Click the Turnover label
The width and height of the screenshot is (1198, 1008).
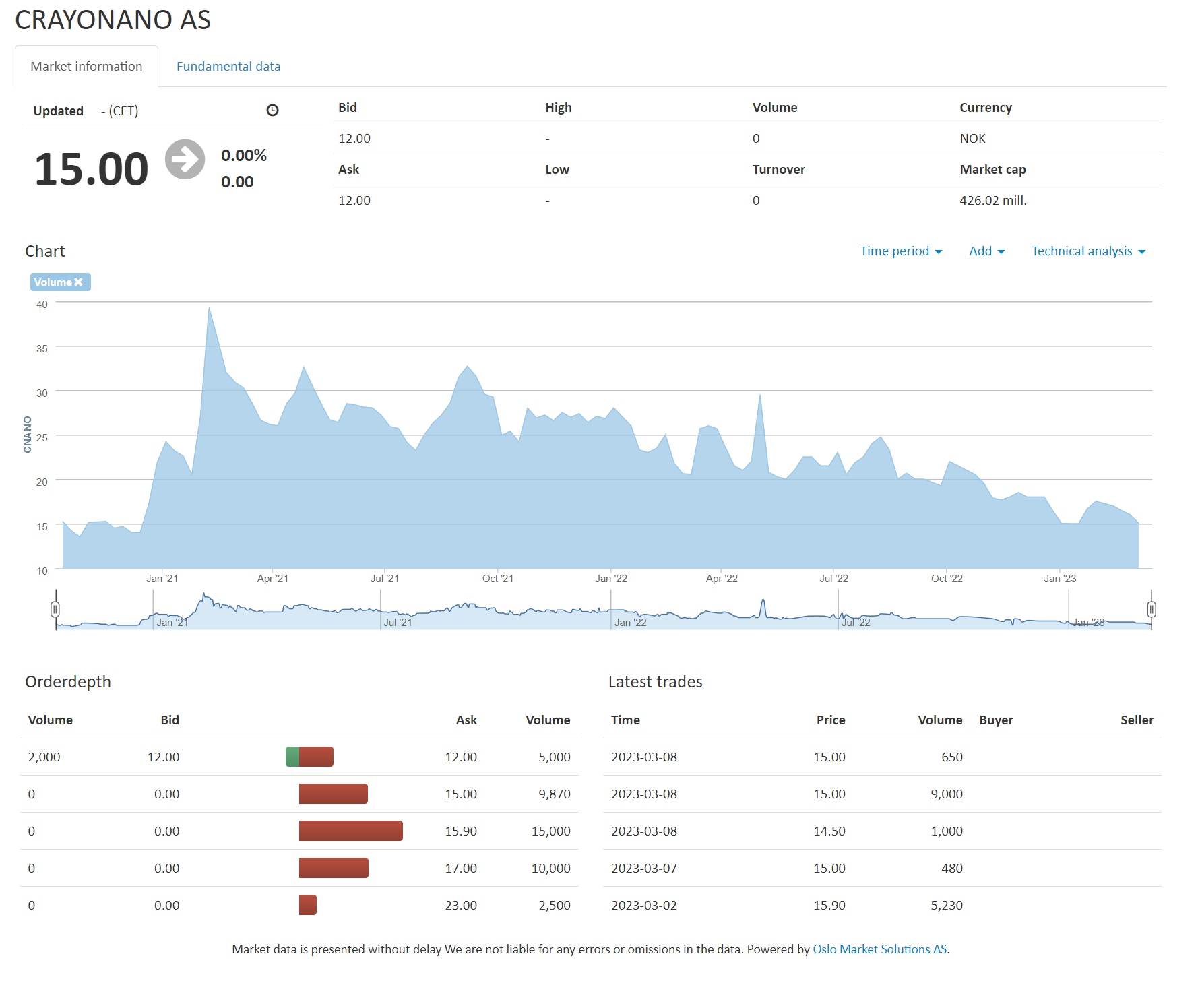point(779,169)
